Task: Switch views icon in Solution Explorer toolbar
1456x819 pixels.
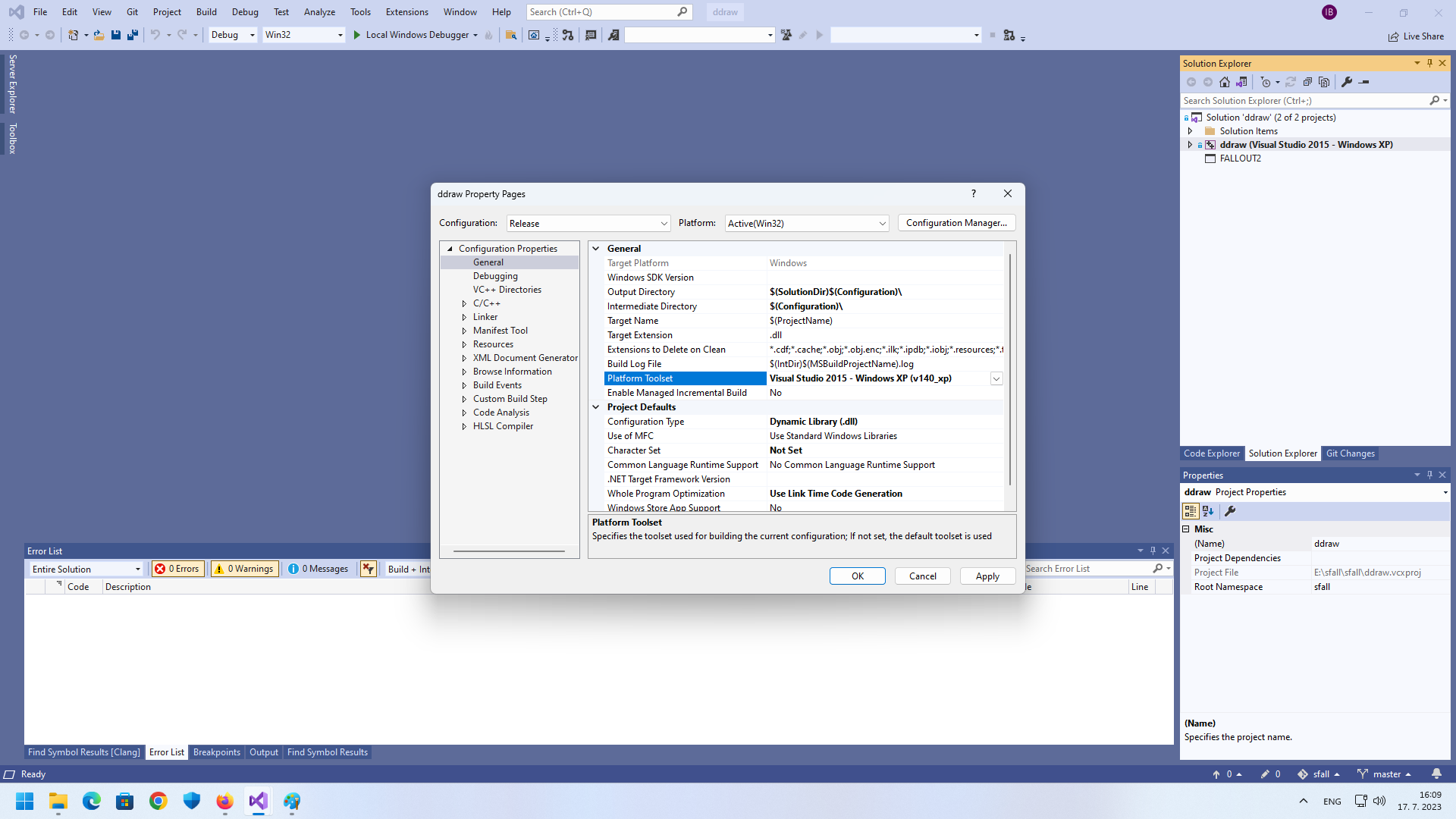Action: [1241, 82]
